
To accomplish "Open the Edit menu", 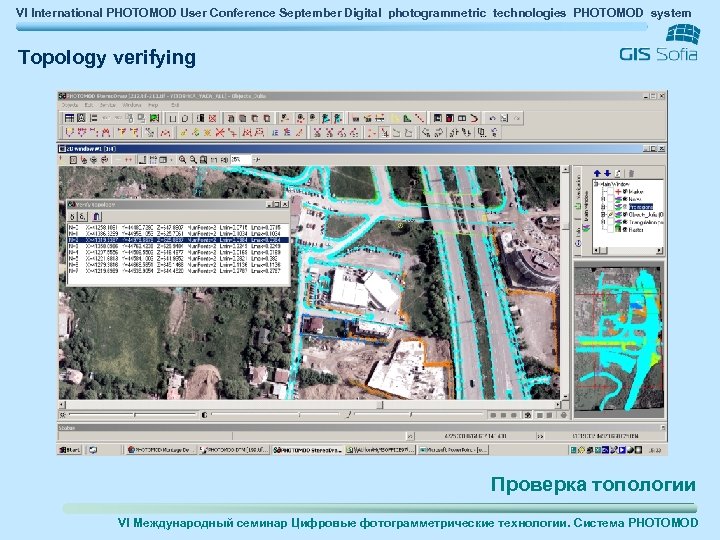I will [88, 105].
